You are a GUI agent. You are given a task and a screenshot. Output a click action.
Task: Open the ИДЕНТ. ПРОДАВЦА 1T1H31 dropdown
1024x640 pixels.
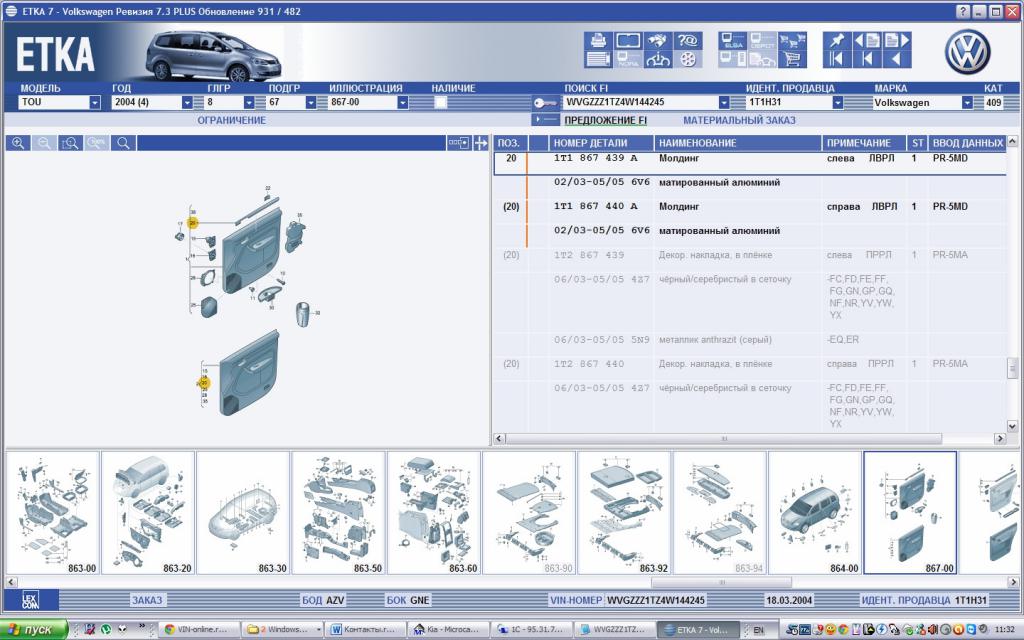coord(837,103)
